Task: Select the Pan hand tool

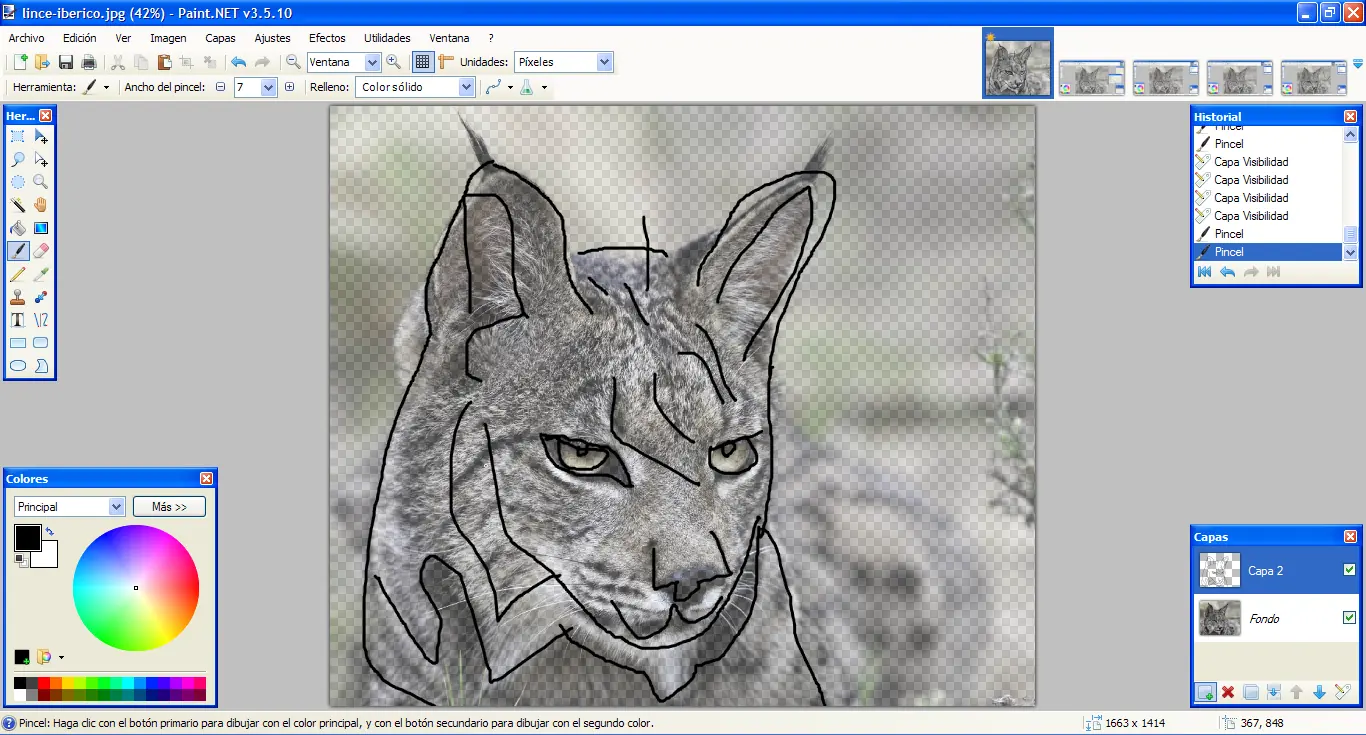Action: 41,205
